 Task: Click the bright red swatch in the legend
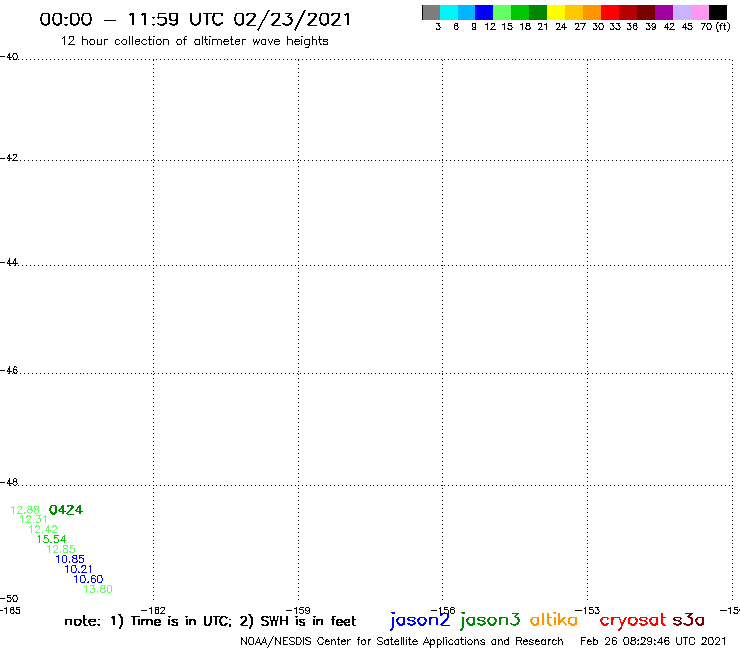[610, 12]
